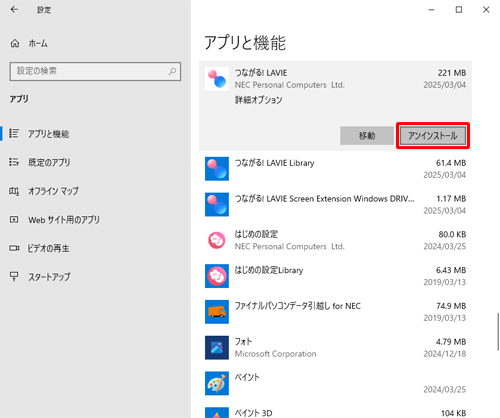Go back using the back arrow
Image resolution: width=500 pixels, height=418 pixels.
(x=14, y=9)
